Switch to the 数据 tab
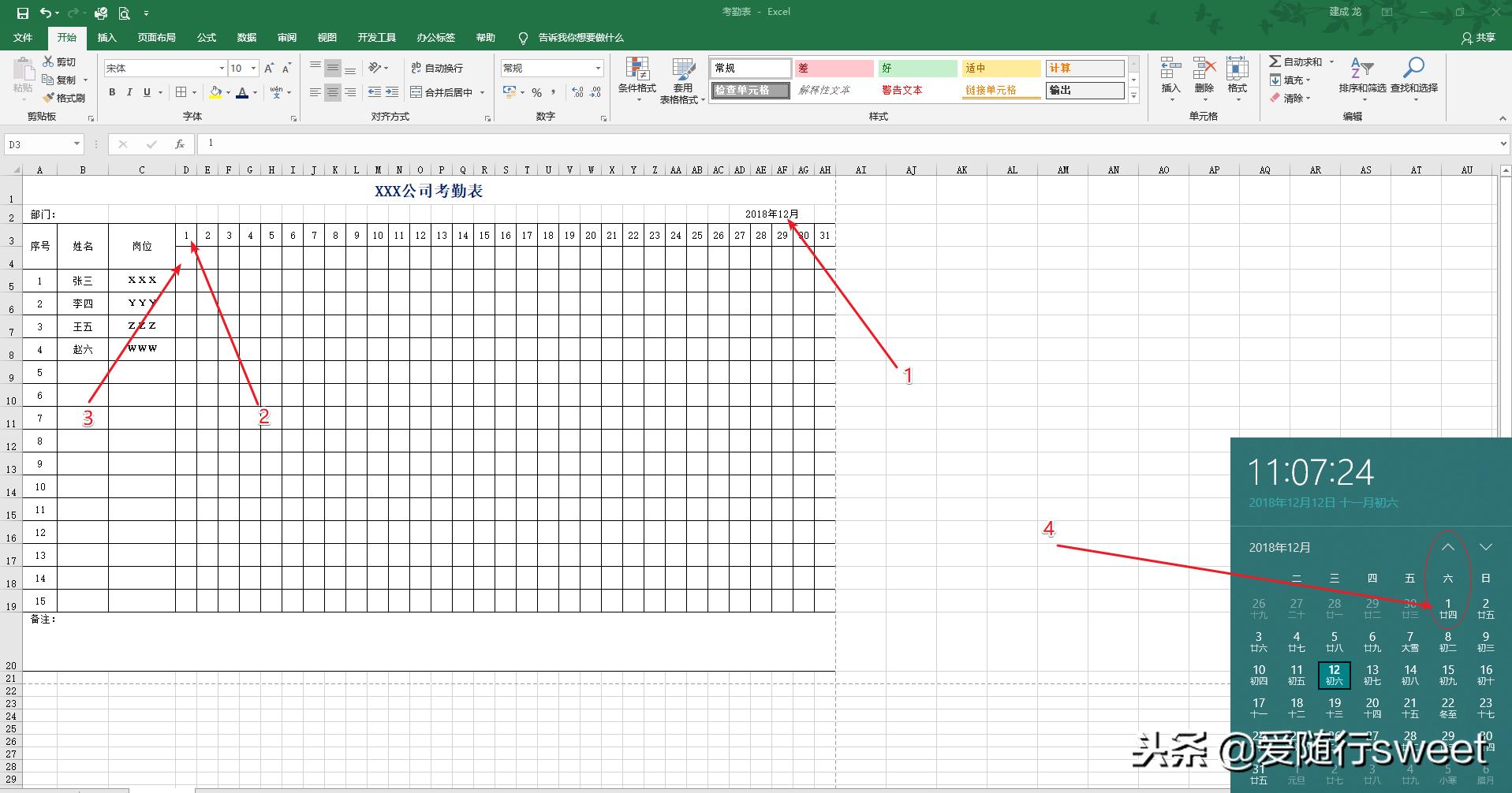 [247, 38]
